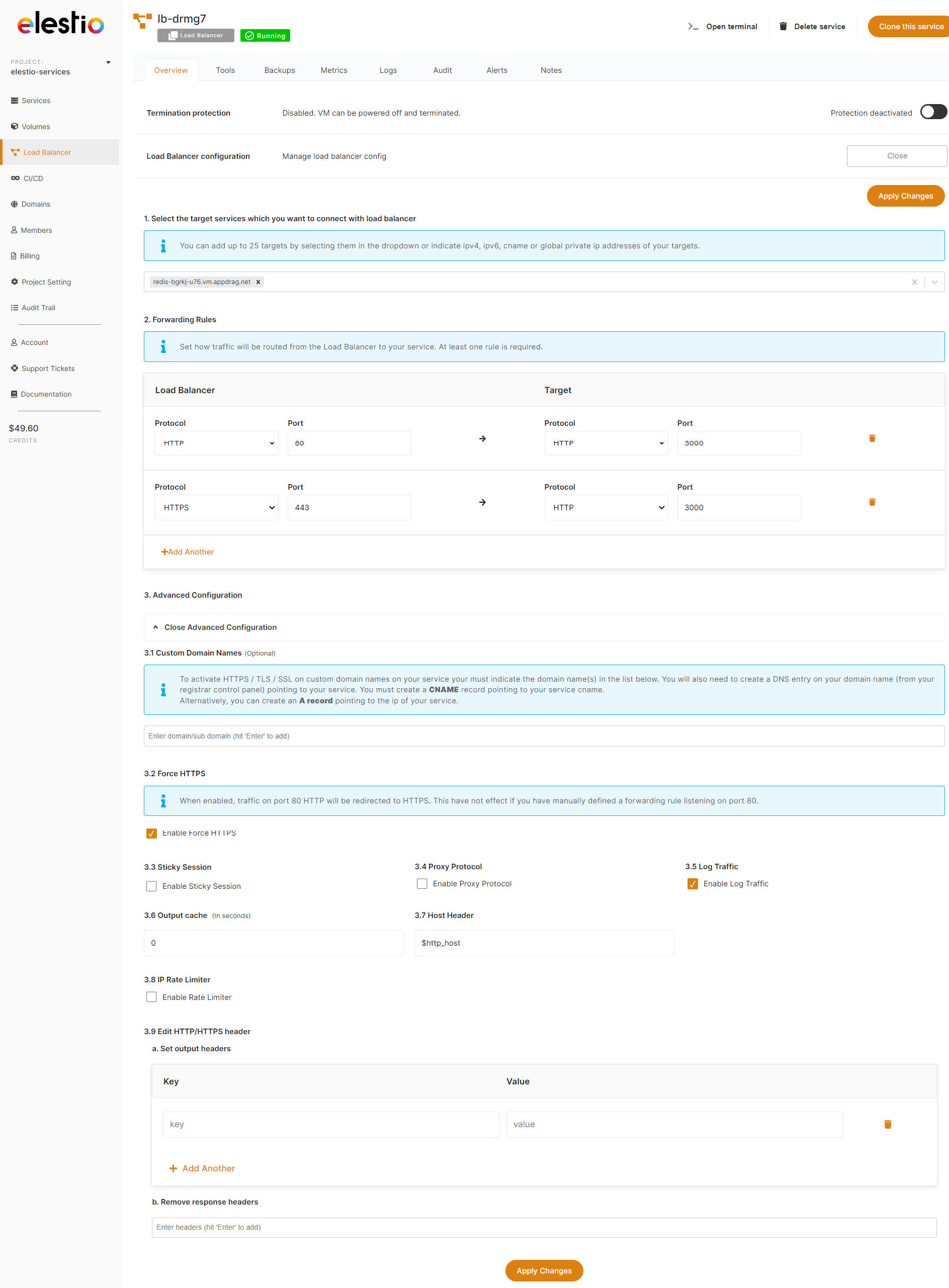Uncheck Enable Force HTTPS
The image size is (949, 1288).
(x=151, y=833)
